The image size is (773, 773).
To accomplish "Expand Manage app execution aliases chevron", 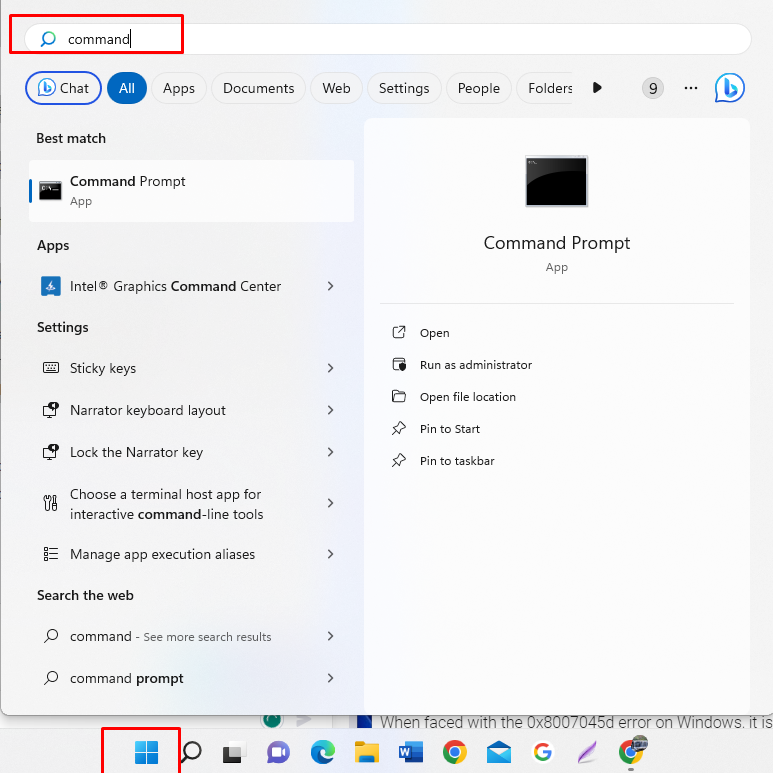I will tap(330, 554).
